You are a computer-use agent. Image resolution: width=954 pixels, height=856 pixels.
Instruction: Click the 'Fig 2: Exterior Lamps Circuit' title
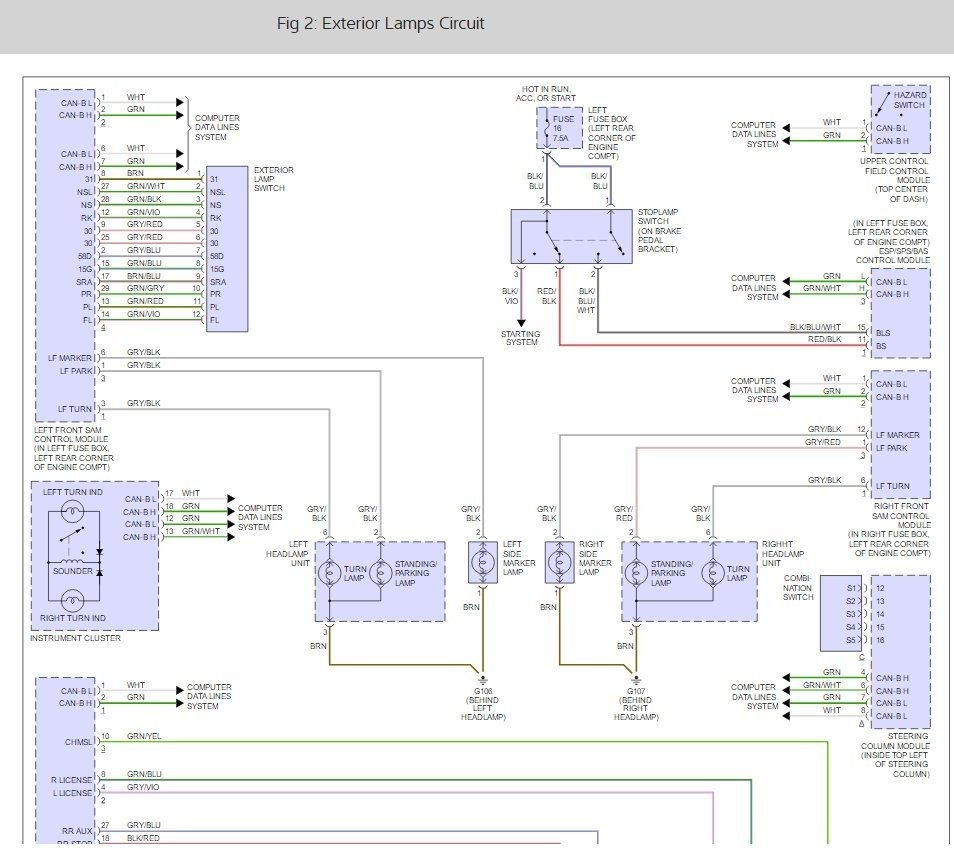point(381,24)
